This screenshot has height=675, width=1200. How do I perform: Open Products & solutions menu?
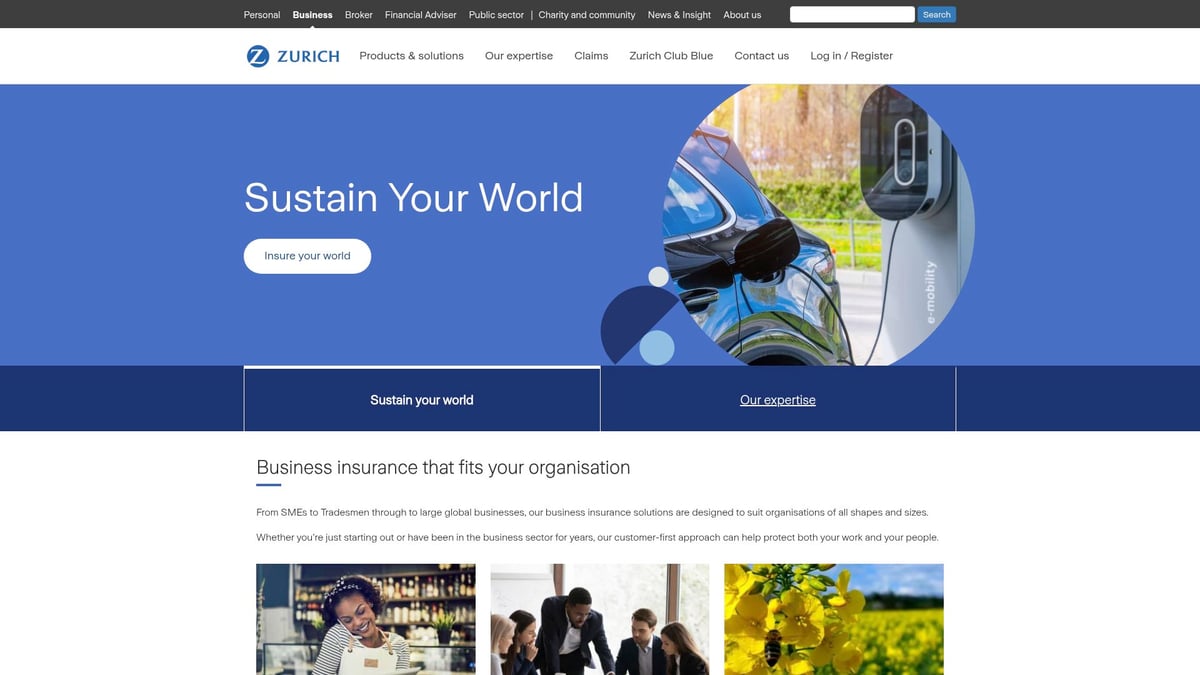[411, 55]
